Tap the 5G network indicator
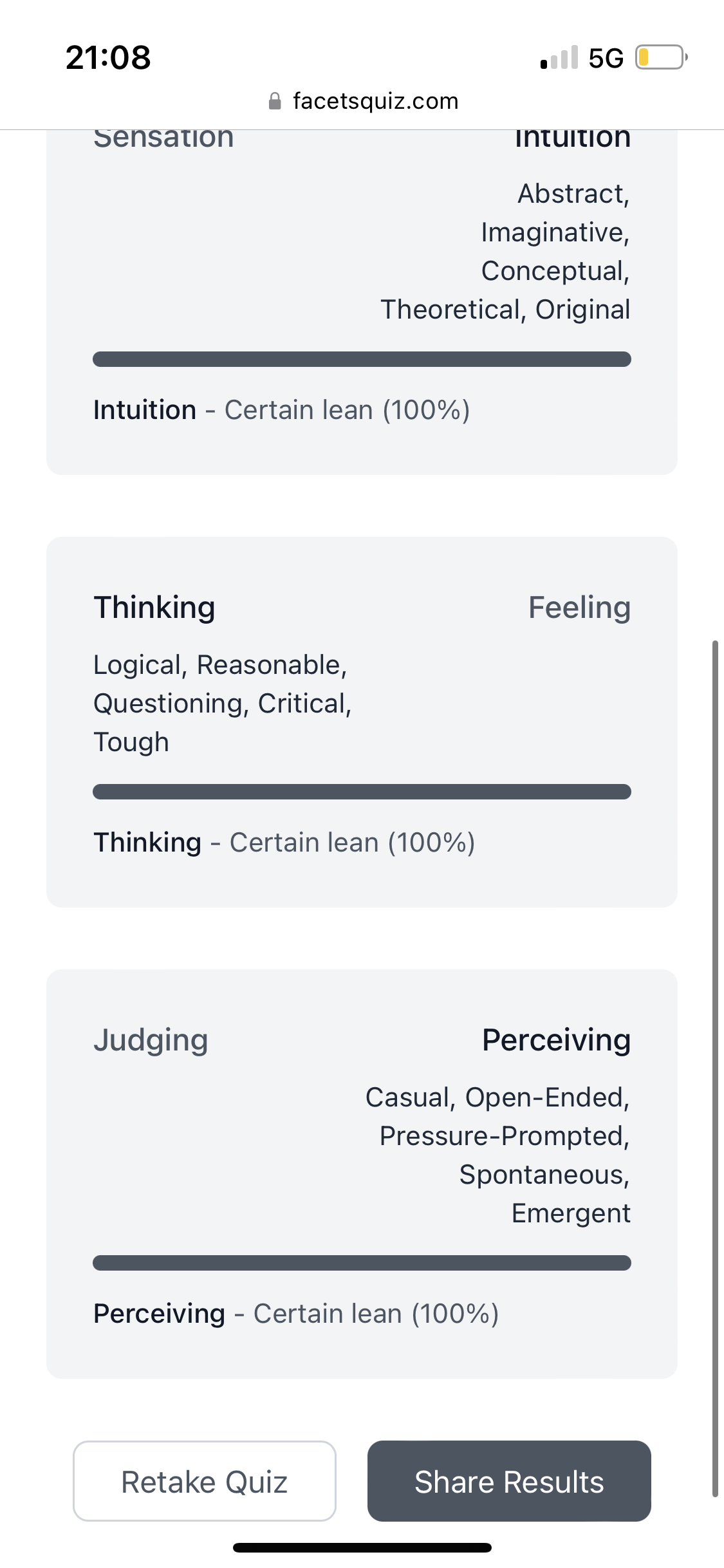Screen dimensions: 724x1568 (x=606, y=58)
